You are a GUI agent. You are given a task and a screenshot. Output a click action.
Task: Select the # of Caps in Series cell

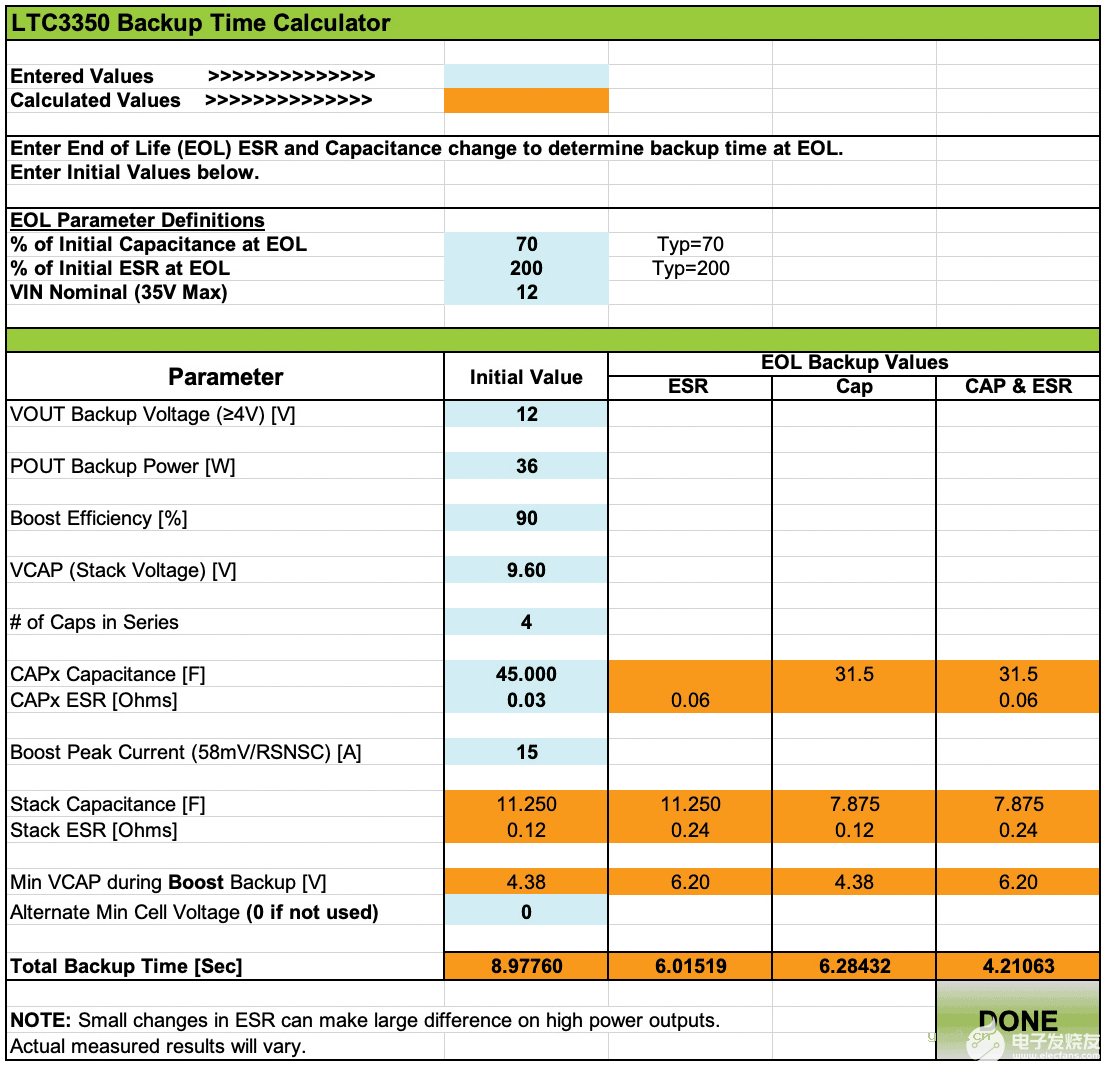pyautogui.click(x=526, y=622)
